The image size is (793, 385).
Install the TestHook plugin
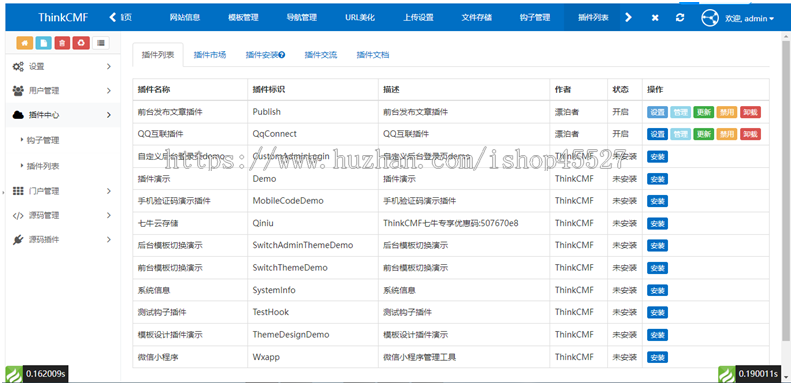tap(657, 313)
